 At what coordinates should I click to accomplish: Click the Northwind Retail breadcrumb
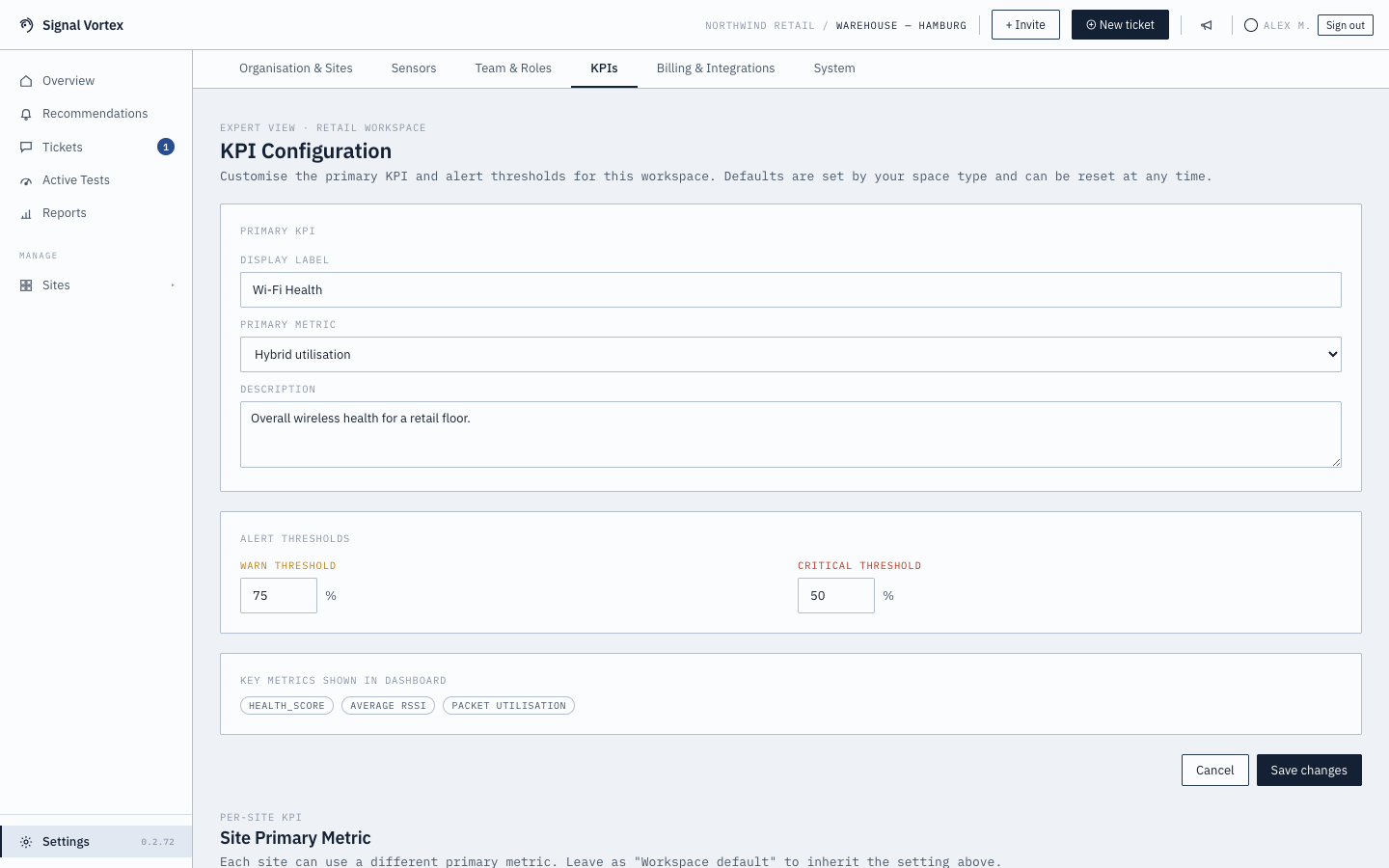pos(760,26)
